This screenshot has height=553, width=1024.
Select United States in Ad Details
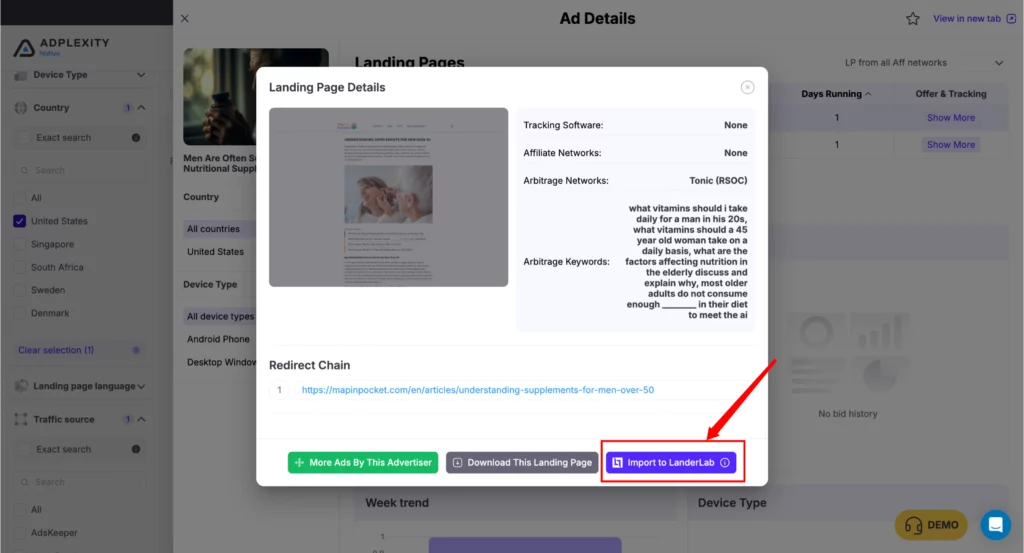216,252
